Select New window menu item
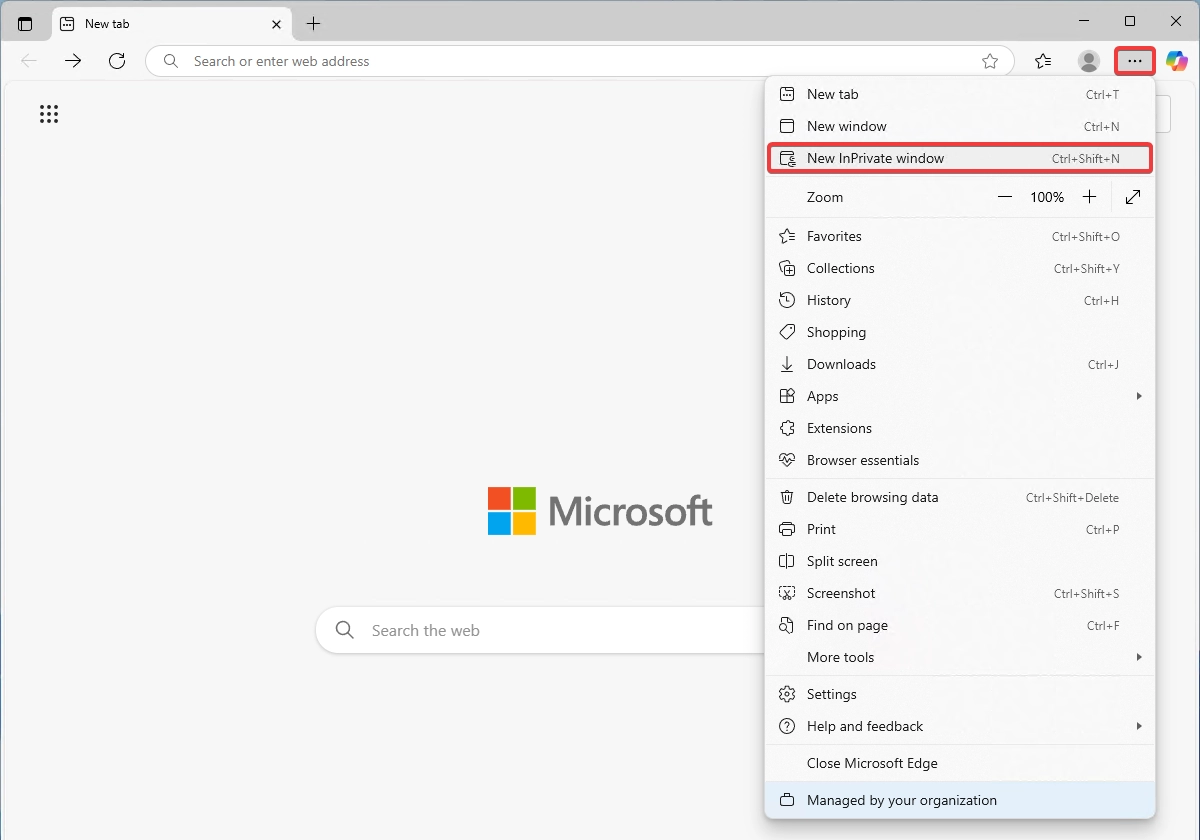Screen dimensions: 1200x840 pos(960,126)
